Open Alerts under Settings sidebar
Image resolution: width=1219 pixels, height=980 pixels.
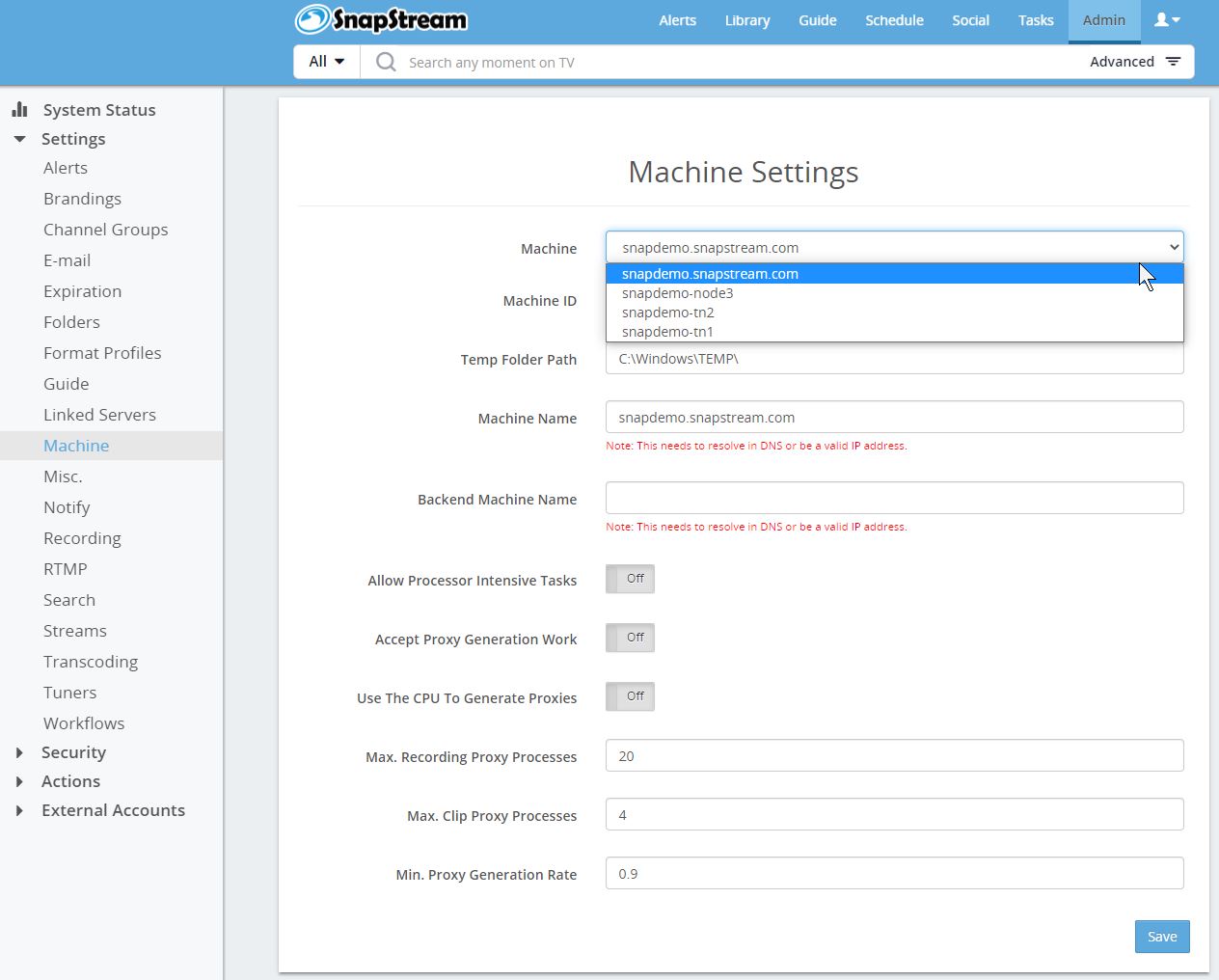(66, 168)
